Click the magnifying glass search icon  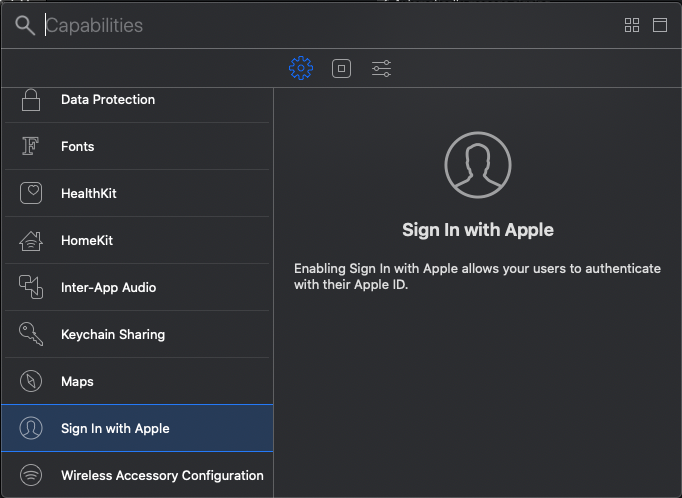[x=25, y=26]
